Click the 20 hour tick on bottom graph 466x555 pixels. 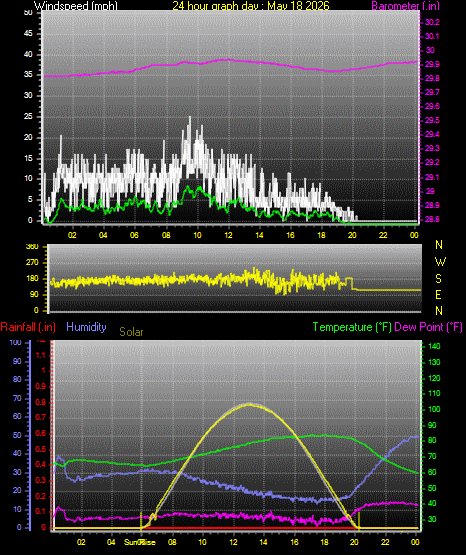pos(354,542)
